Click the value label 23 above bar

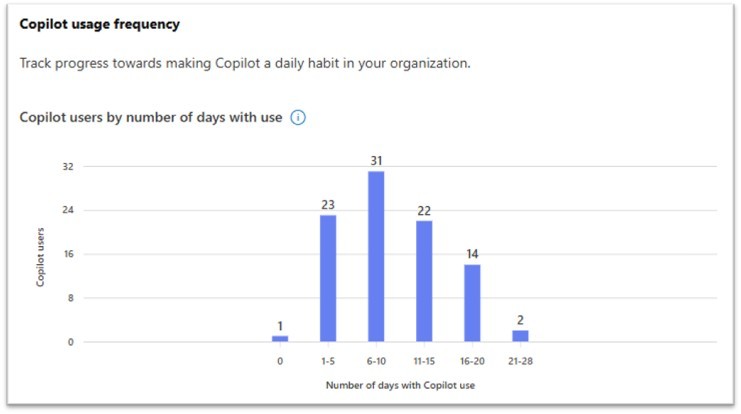tap(328, 205)
